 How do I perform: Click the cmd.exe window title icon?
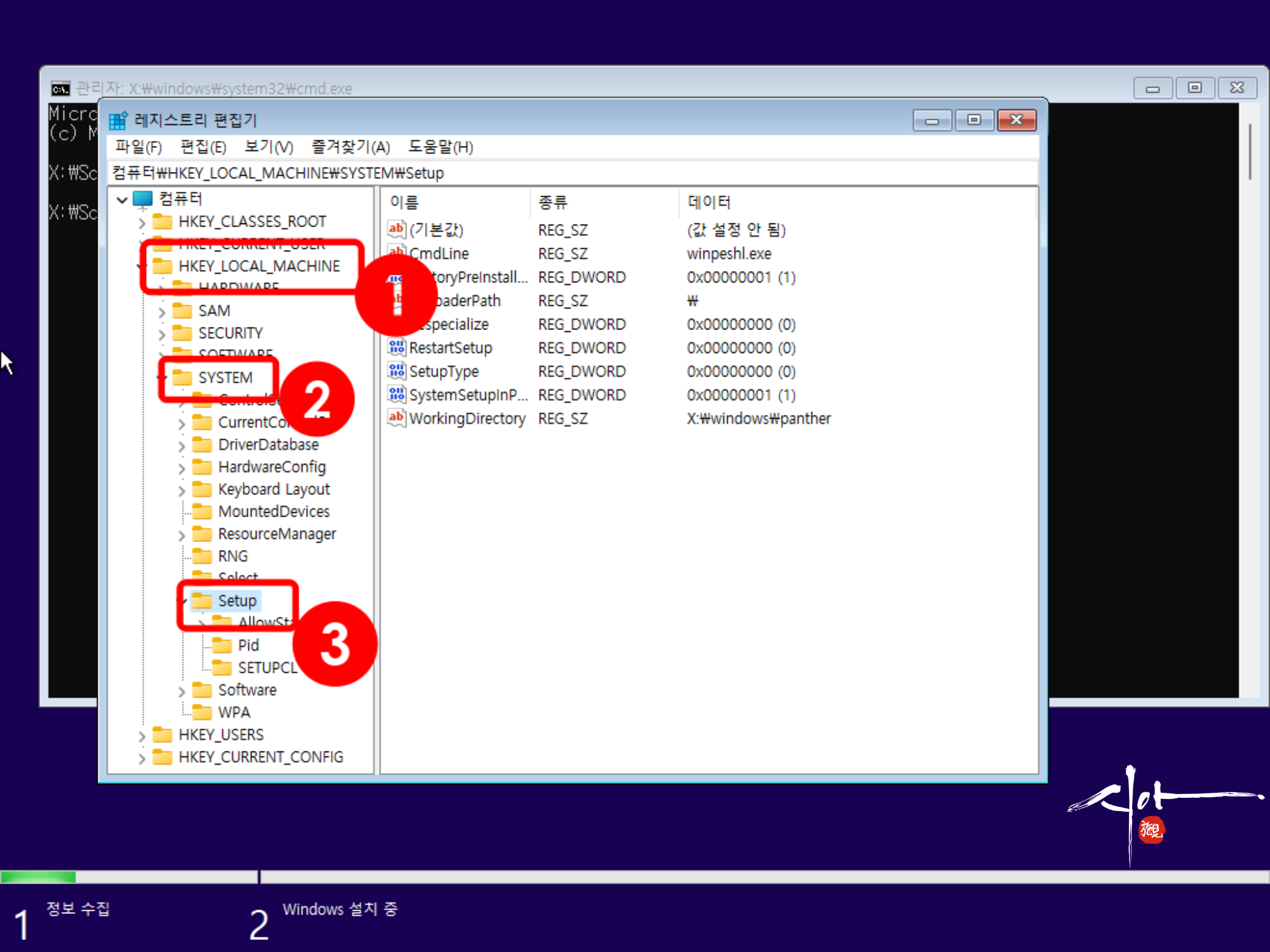pos(60,88)
